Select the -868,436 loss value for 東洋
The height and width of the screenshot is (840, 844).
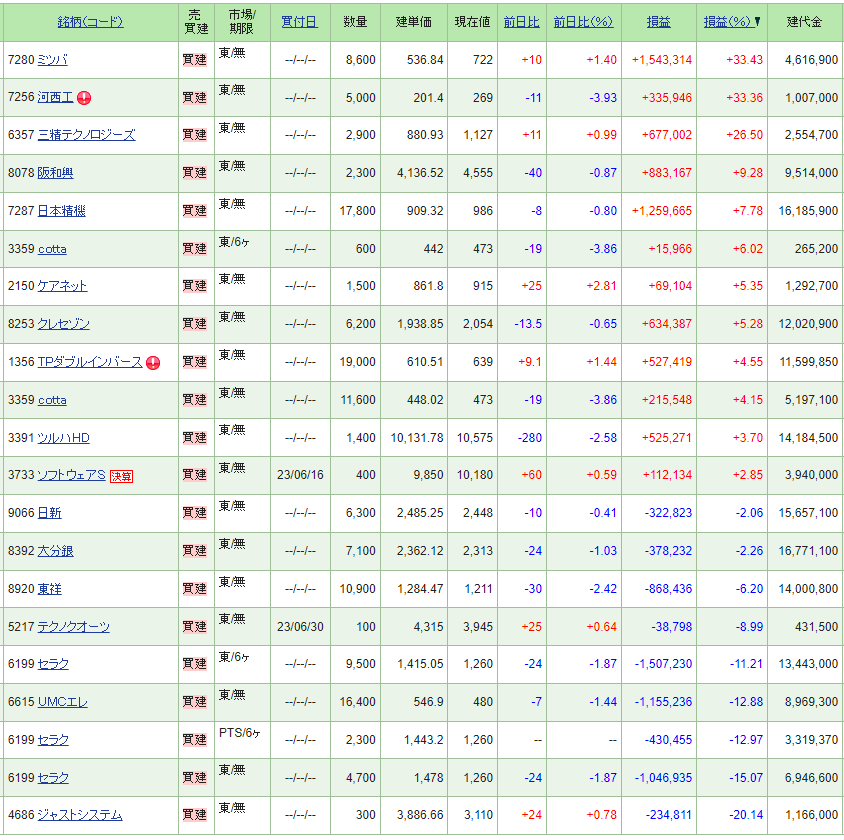click(668, 590)
